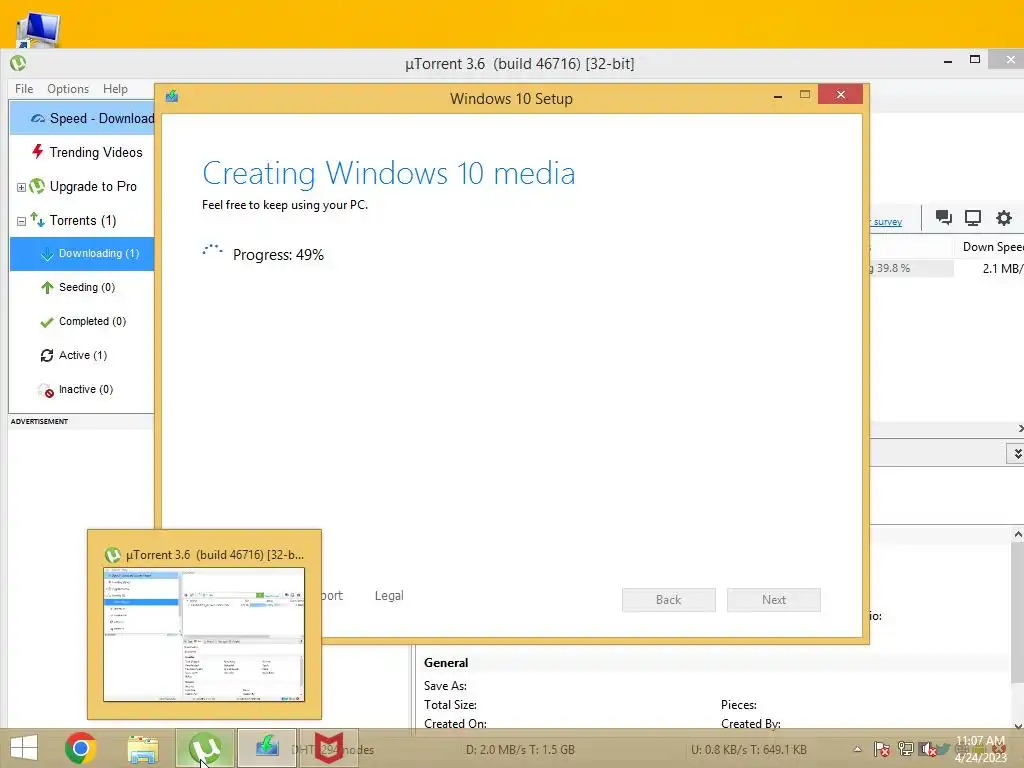Open preferences via the gear icon
The image size is (1024, 768).
pyautogui.click(x=1004, y=217)
